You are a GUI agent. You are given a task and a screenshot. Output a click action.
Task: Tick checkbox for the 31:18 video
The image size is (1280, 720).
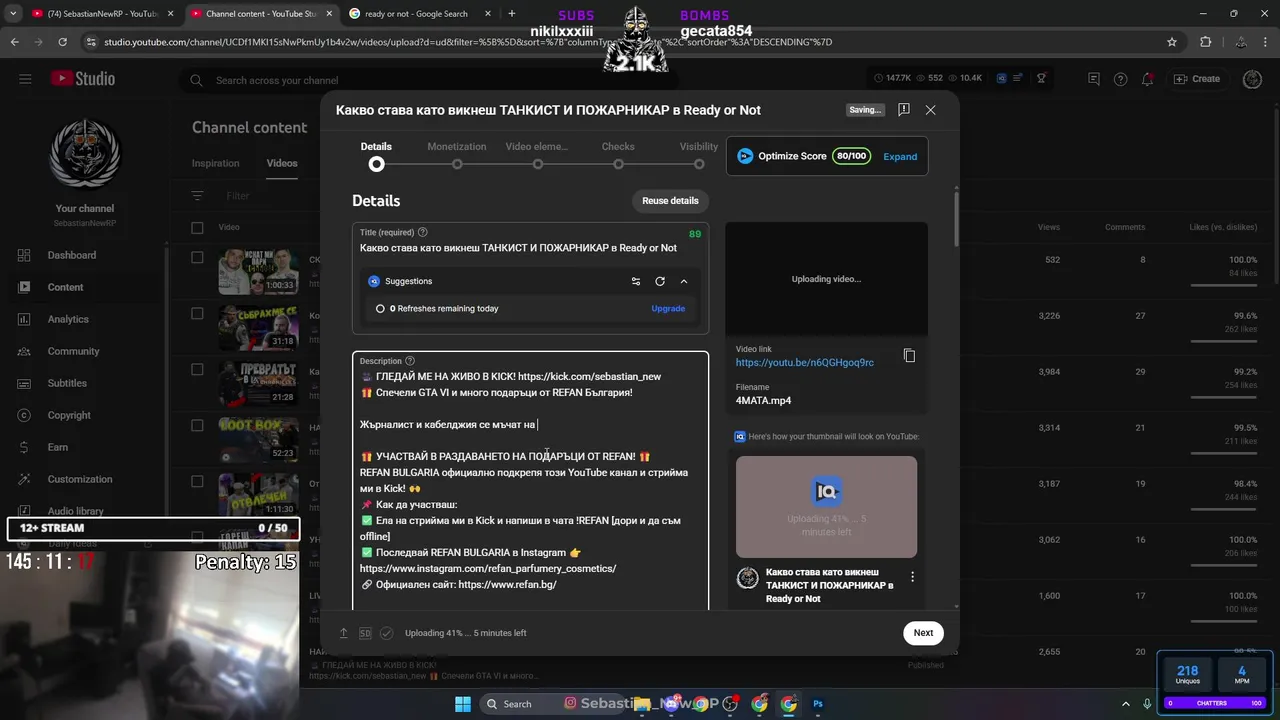197,314
